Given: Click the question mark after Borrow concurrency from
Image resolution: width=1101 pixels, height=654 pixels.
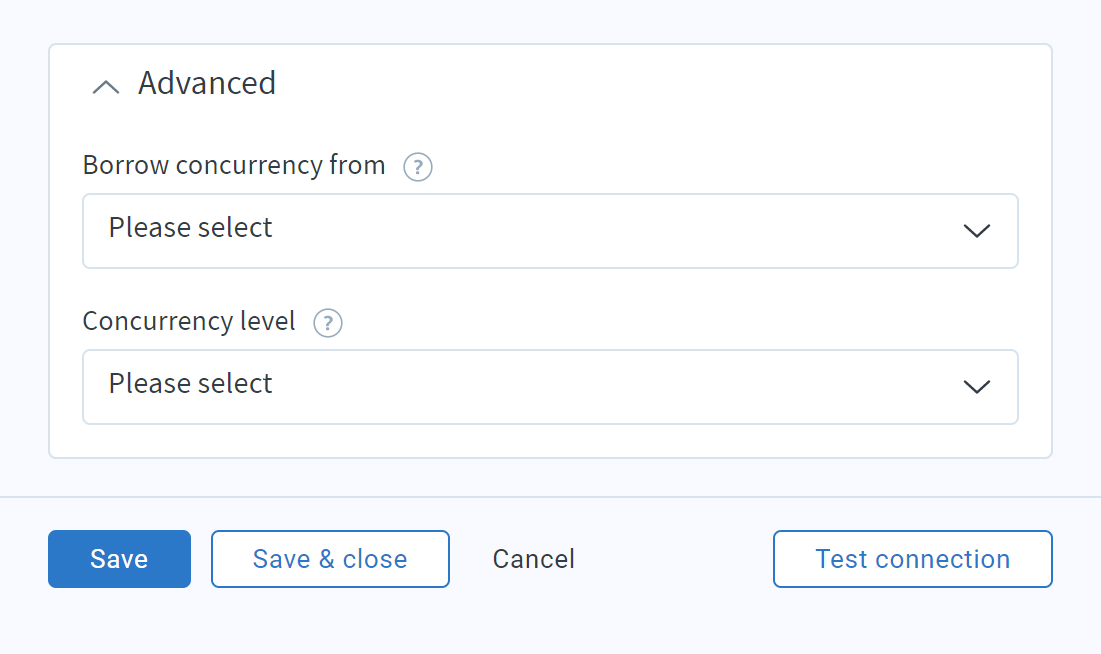Looking at the screenshot, I should tap(418, 167).
